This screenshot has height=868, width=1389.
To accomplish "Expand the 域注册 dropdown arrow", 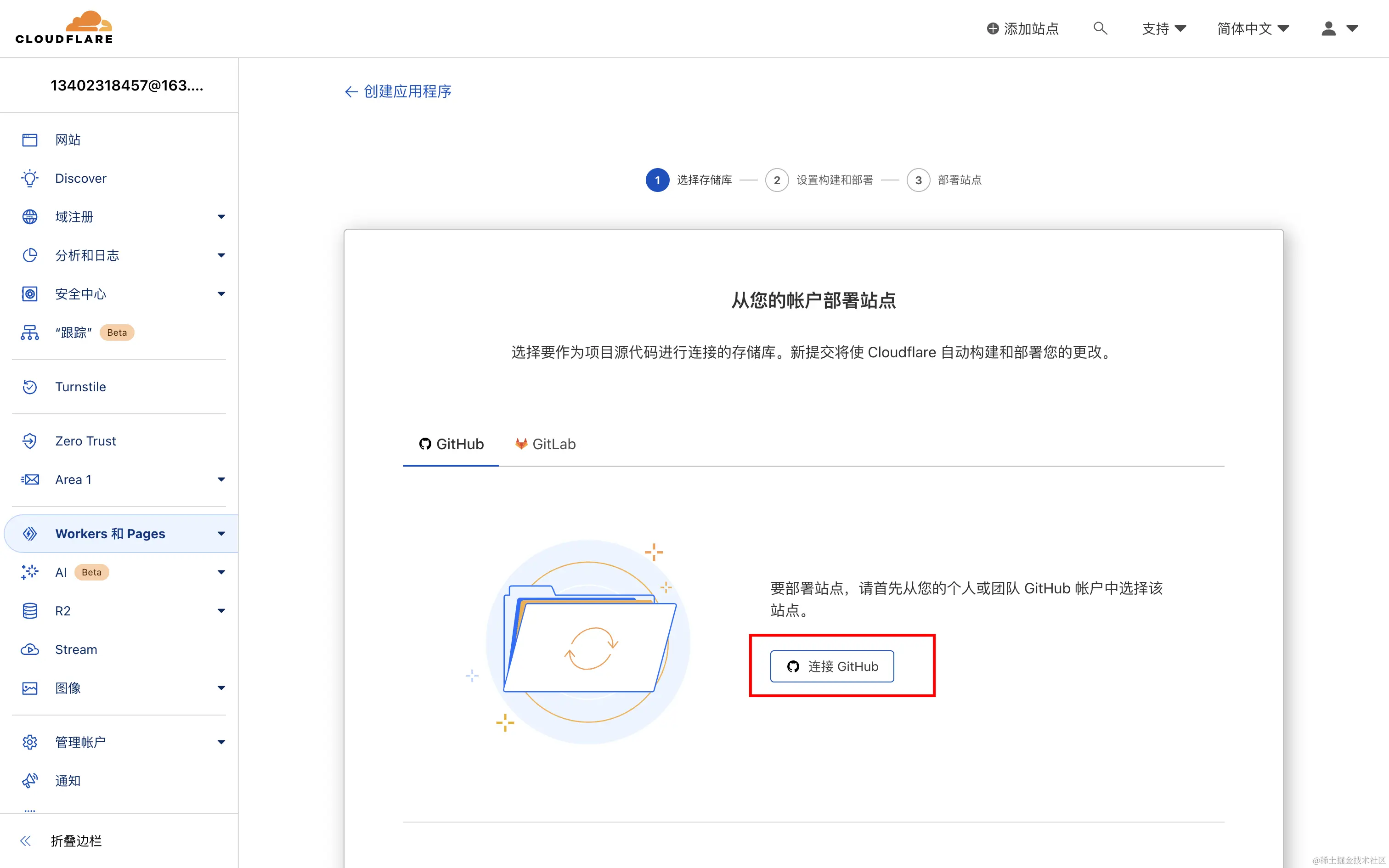I will [x=221, y=217].
